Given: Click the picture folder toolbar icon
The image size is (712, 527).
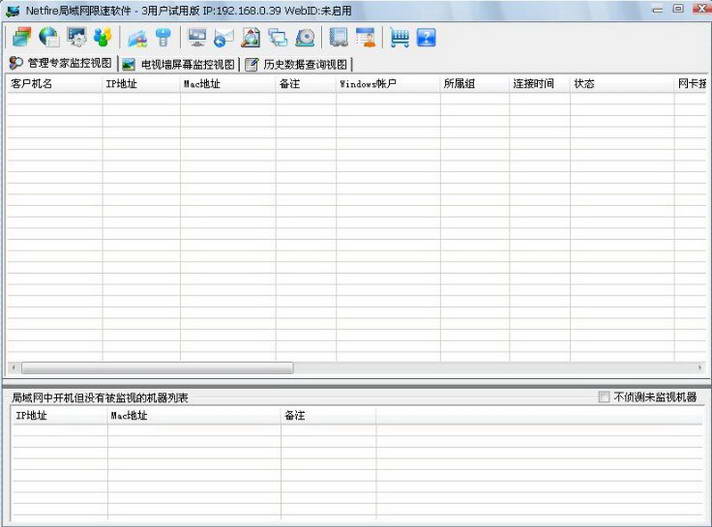Looking at the screenshot, I should pos(137,38).
